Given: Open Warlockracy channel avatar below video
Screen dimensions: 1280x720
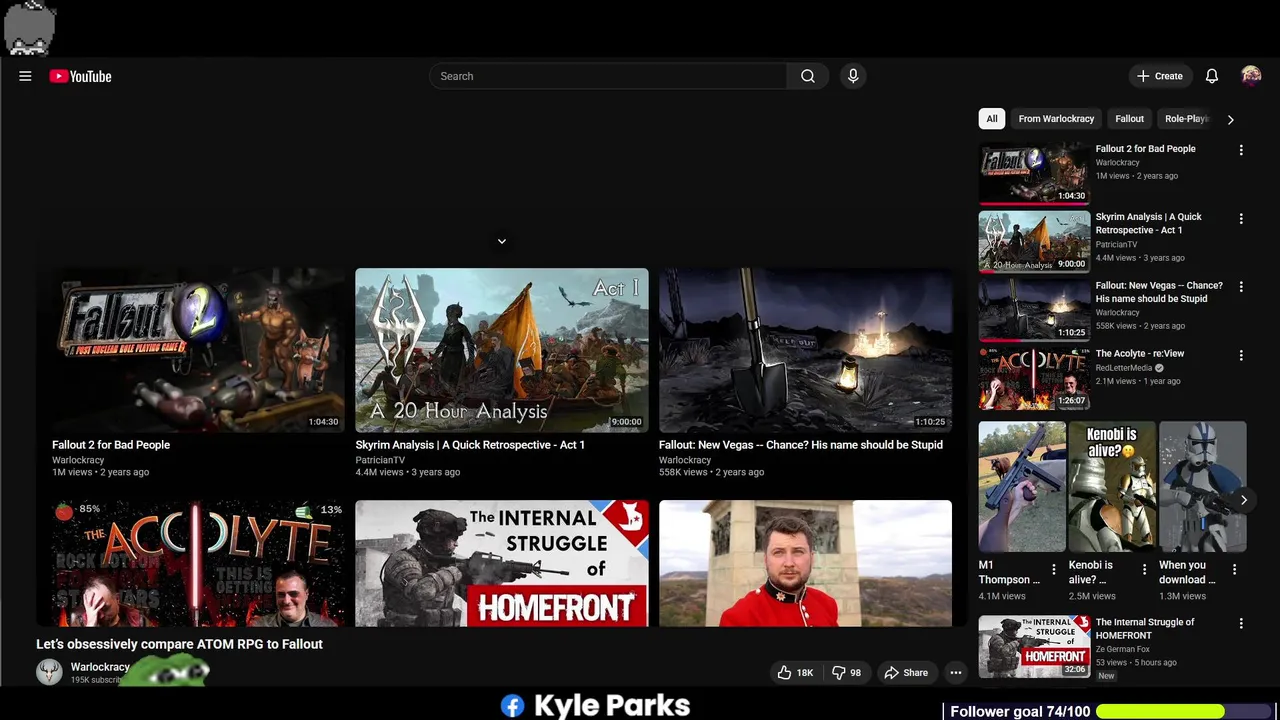Looking at the screenshot, I should point(49,672).
